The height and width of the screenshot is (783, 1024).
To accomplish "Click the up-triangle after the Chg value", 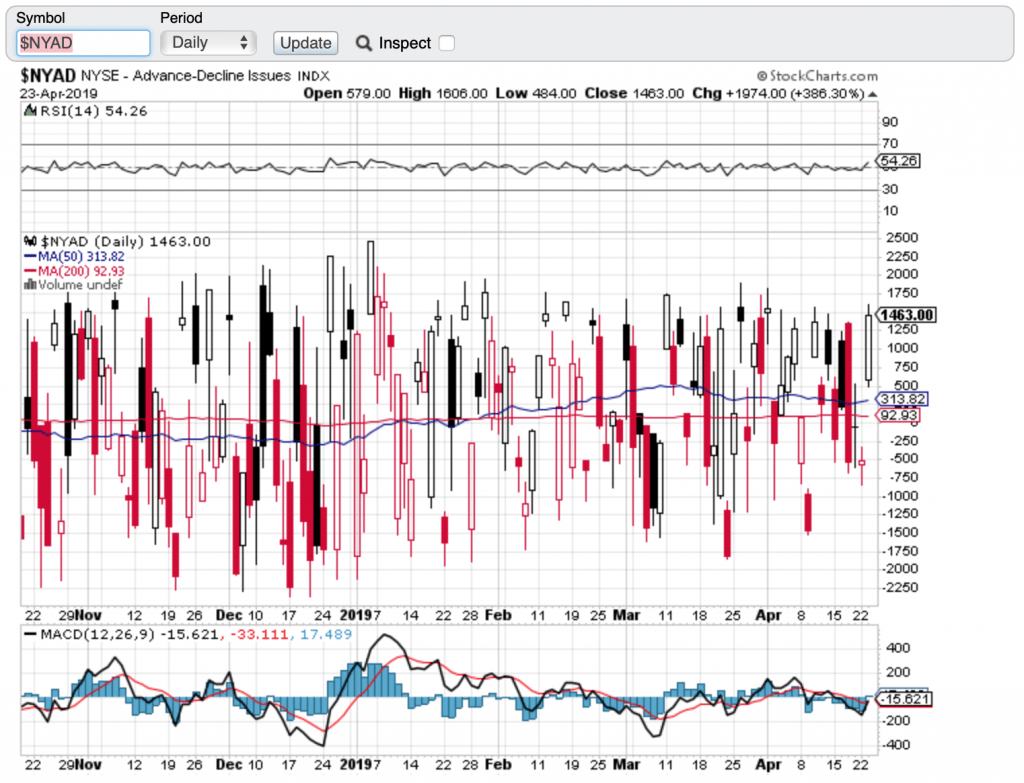I will 873,93.
